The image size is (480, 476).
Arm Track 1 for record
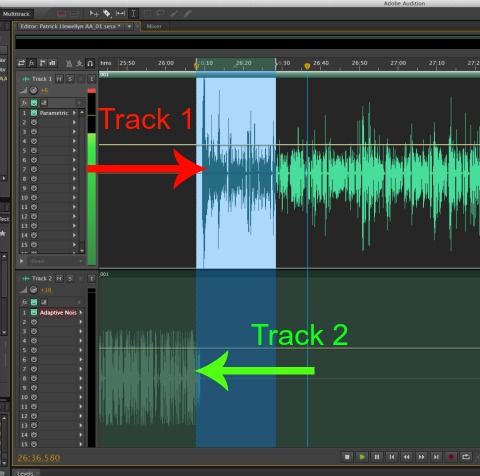coord(80,79)
